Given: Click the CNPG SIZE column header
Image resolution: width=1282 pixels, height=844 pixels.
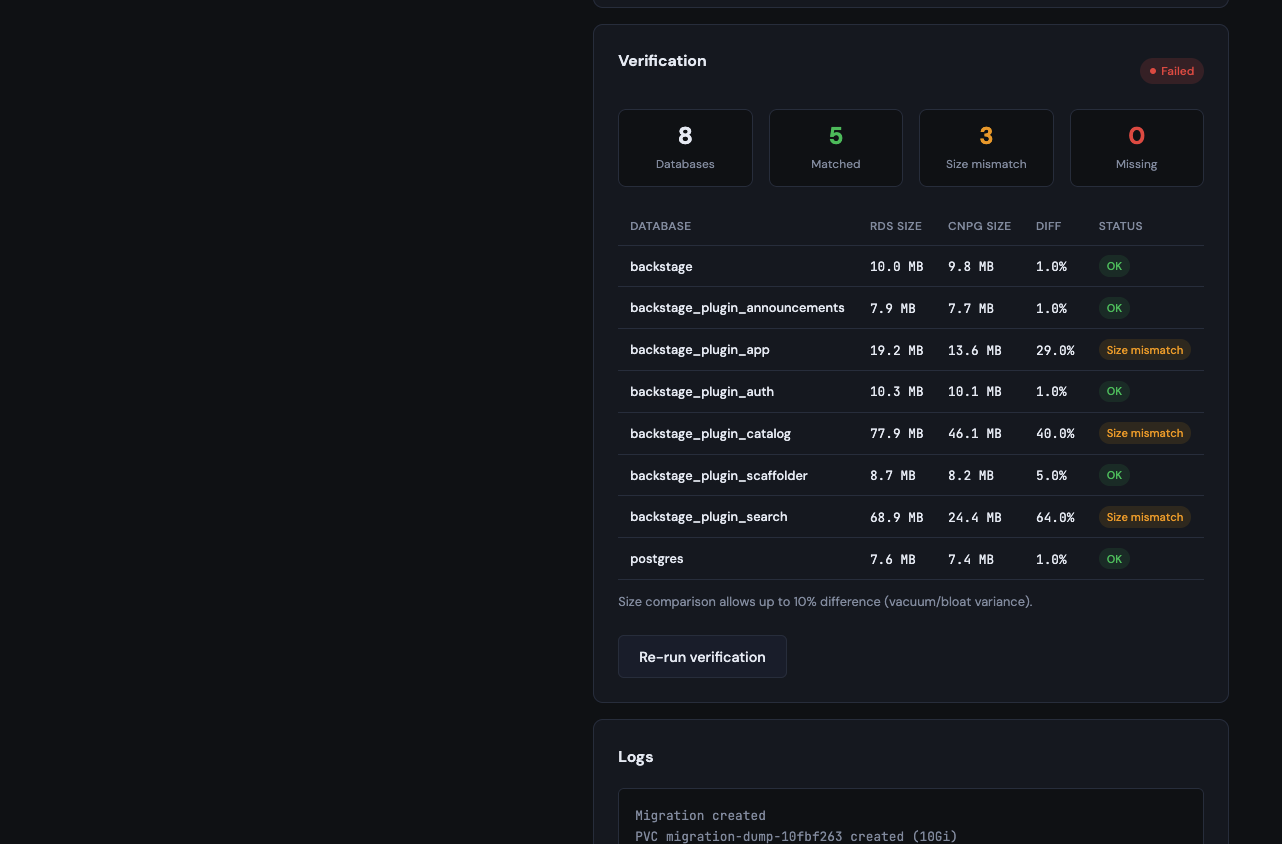Looking at the screenshot, I should pyautogui.click(x=979, y=226).
